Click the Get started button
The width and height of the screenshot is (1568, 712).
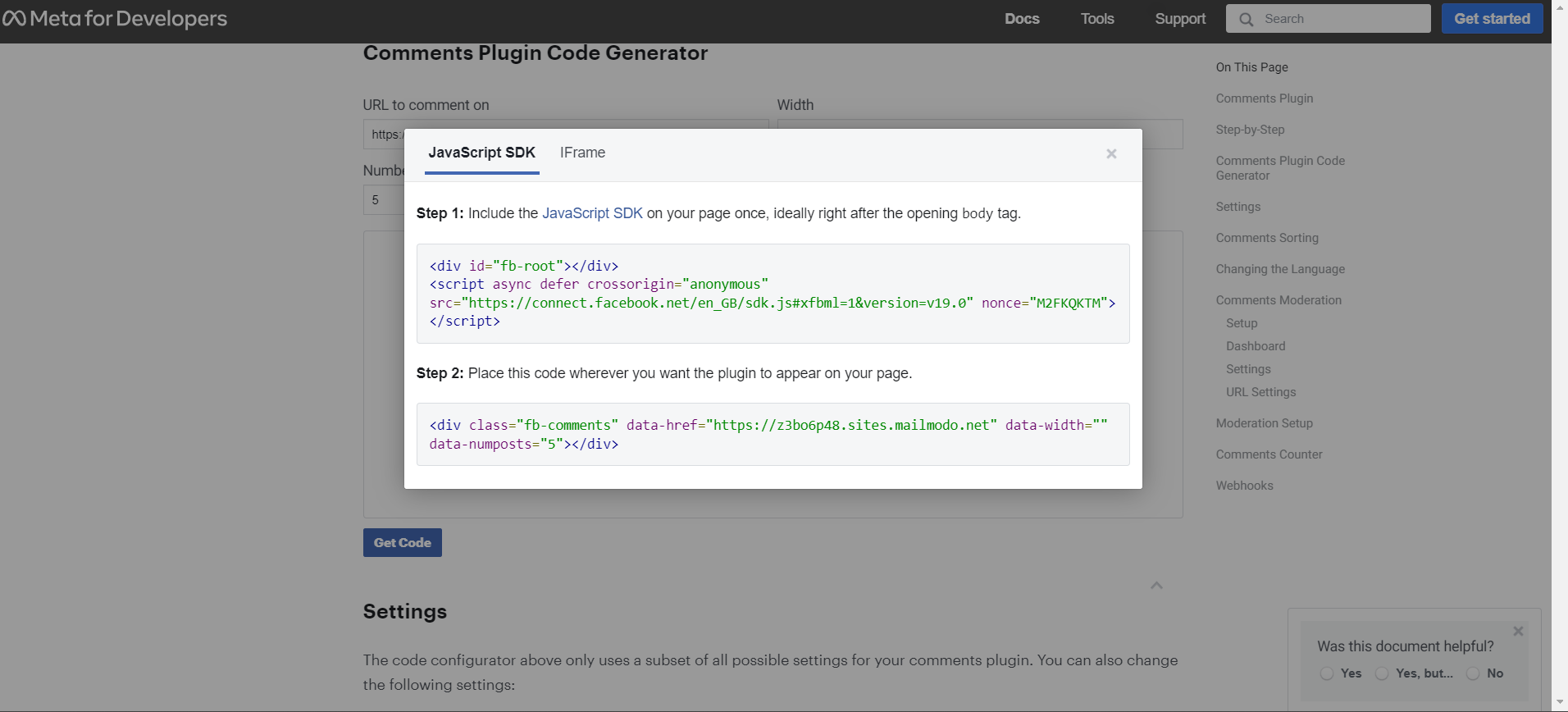pyautogui.click(x=1492, y=18)
